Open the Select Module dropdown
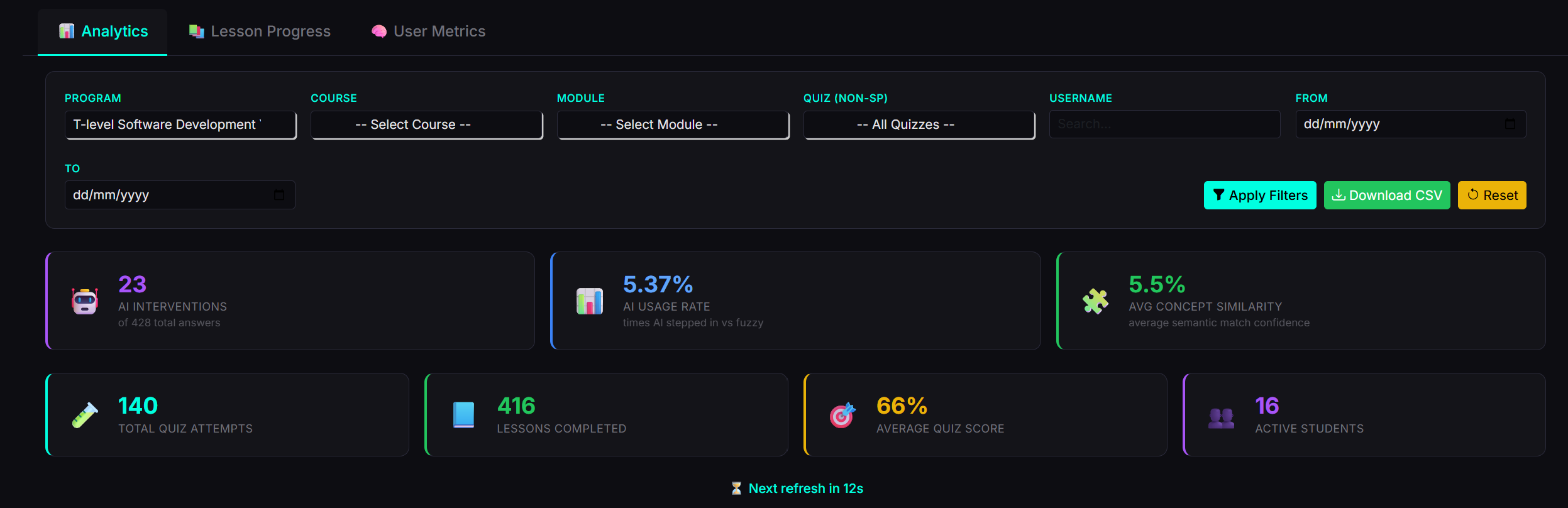Viewport: 1568px width, 508px height. tap(673, 124)
